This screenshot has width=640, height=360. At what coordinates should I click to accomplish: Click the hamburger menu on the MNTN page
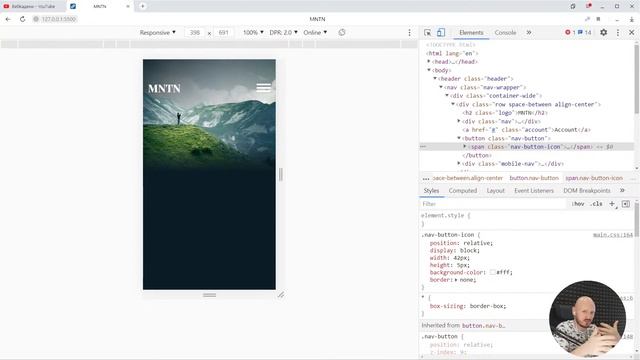coord(263,87)
